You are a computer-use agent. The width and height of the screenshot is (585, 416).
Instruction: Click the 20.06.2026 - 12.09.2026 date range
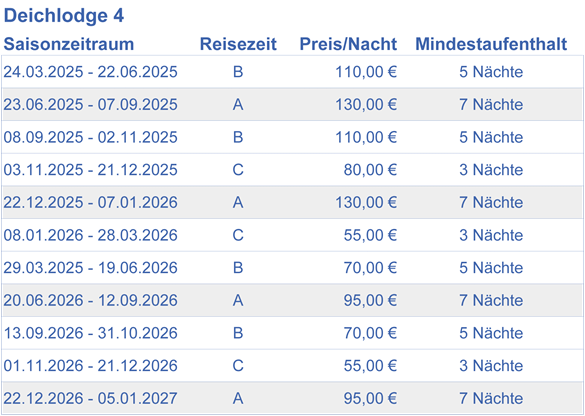90,300
